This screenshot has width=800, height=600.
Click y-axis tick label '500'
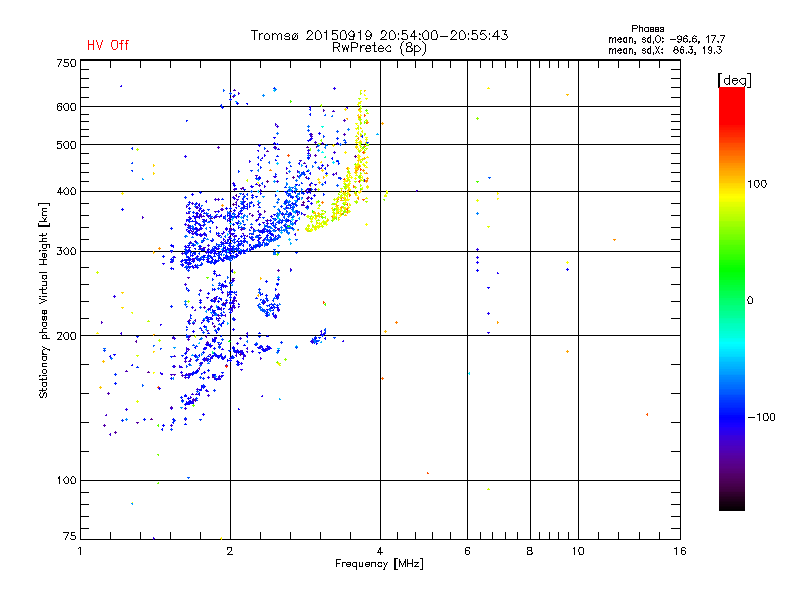pyautogui.click(x=66, y=145)
